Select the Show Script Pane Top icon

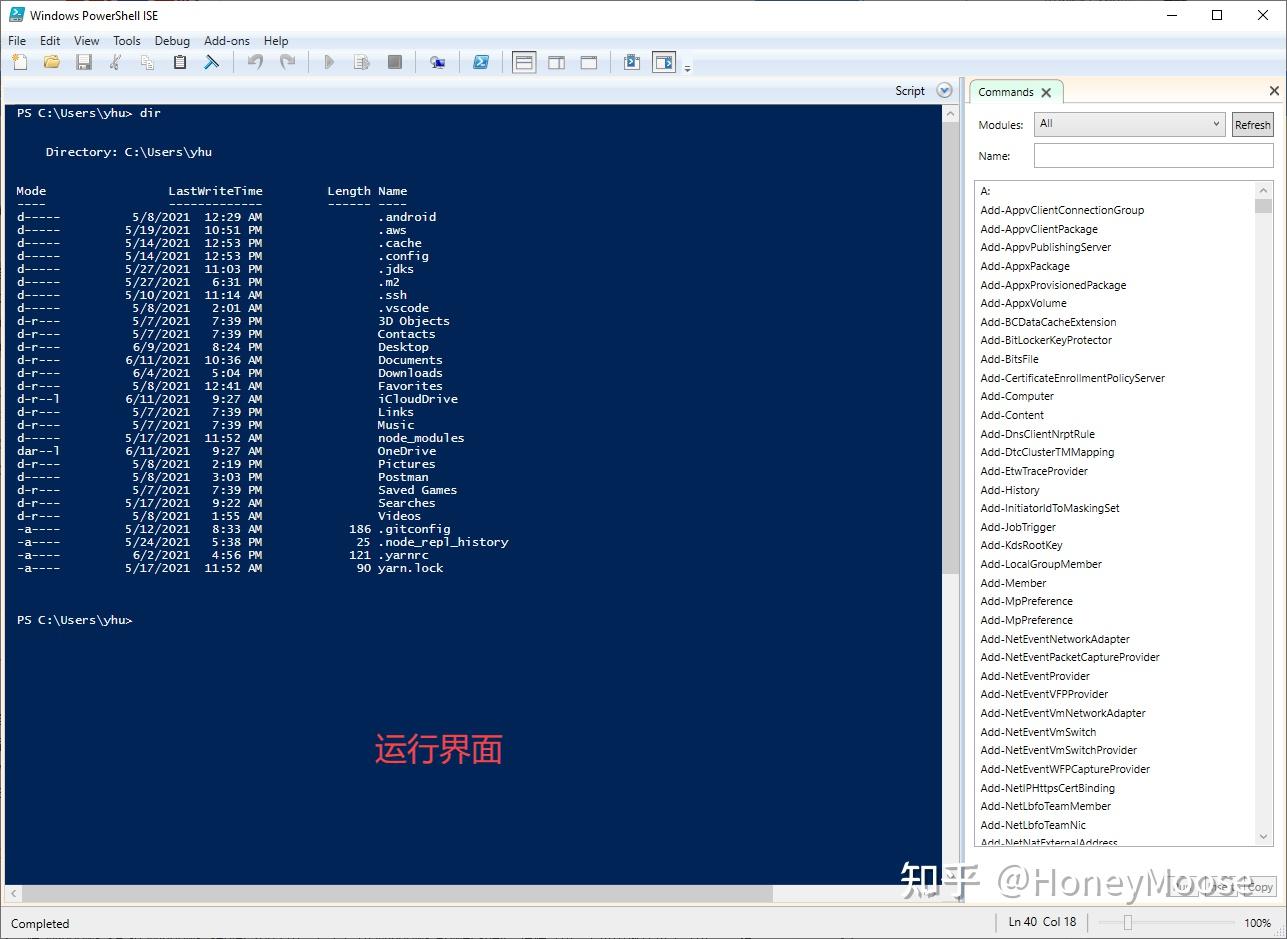[524, 62]
